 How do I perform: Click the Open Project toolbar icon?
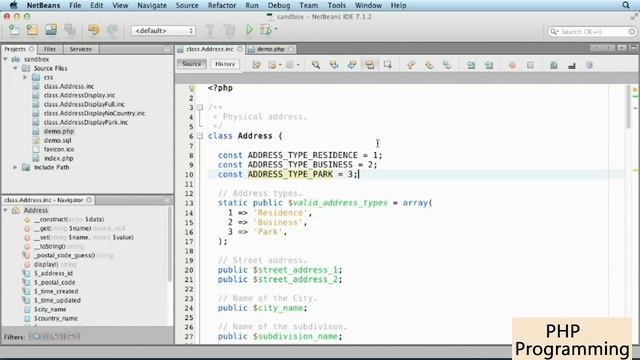[51, 30]
